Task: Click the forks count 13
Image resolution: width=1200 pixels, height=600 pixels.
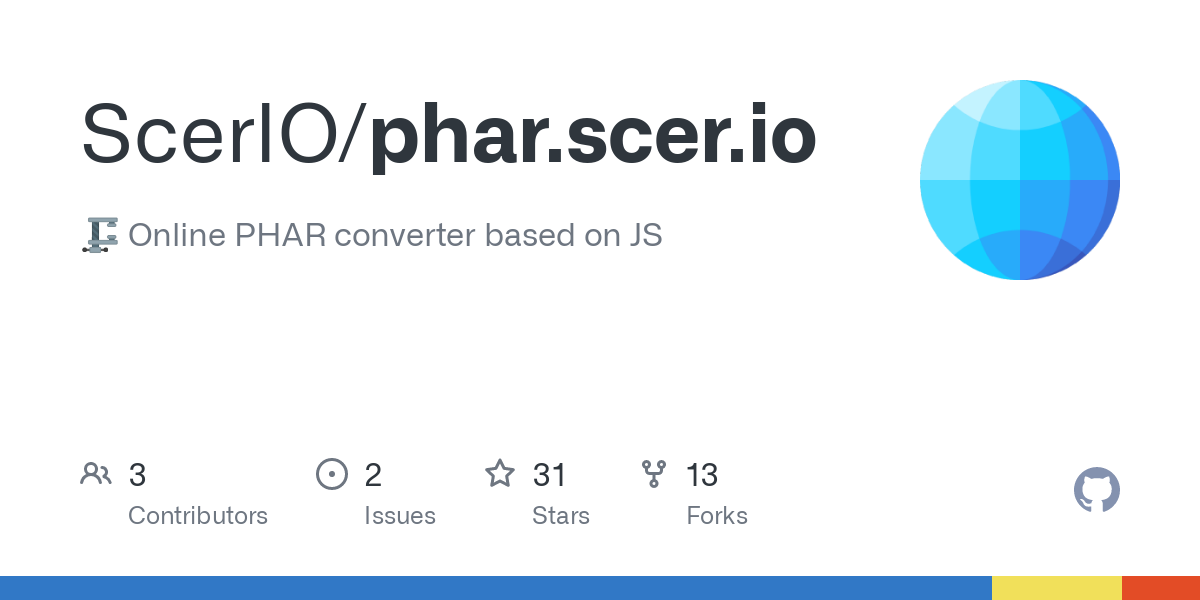Action: (x=702, y=475)
